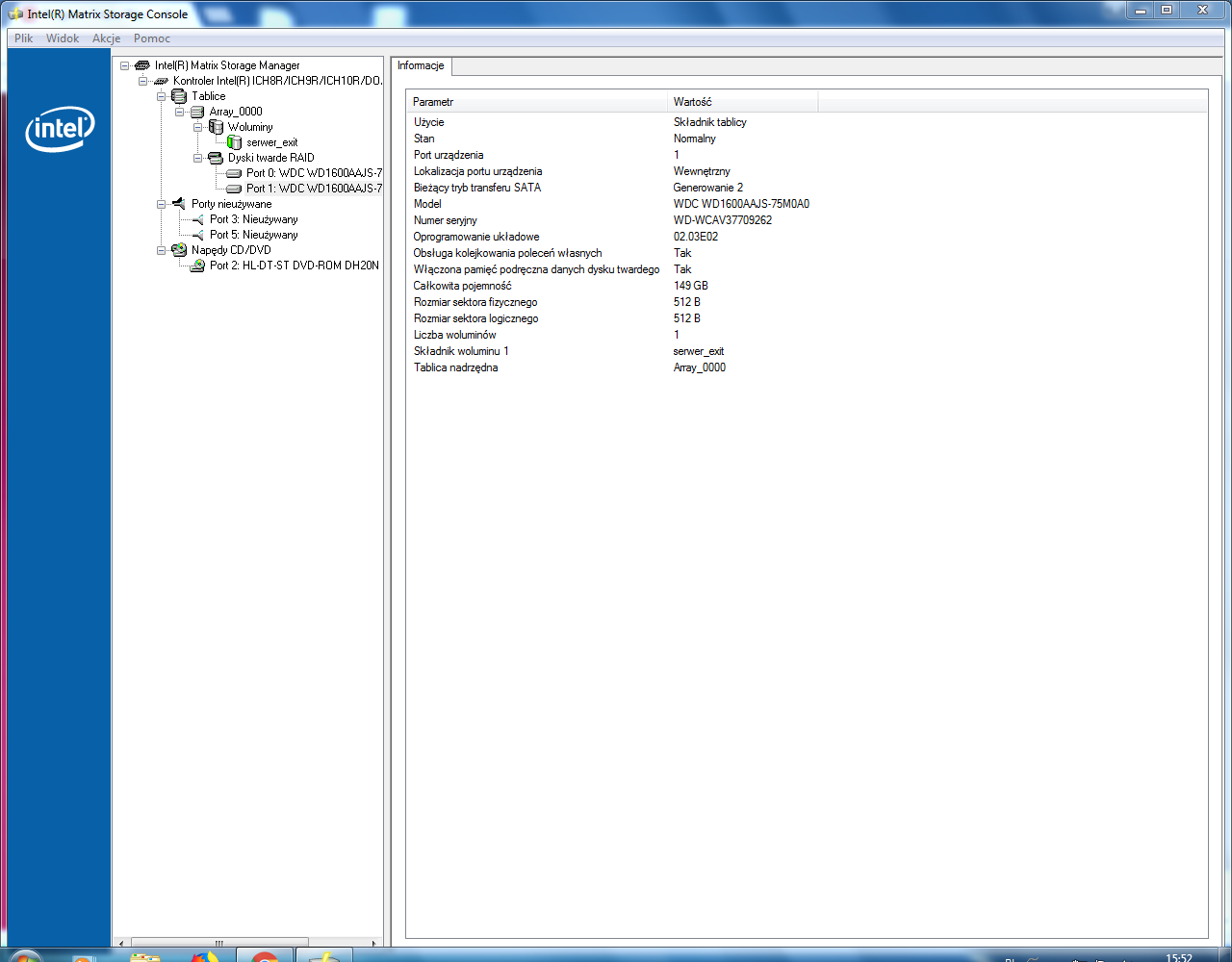This screenshot has width=1232, height=962.
Task: Click the Port 3 unused port icon
Action: pos(197,219)
